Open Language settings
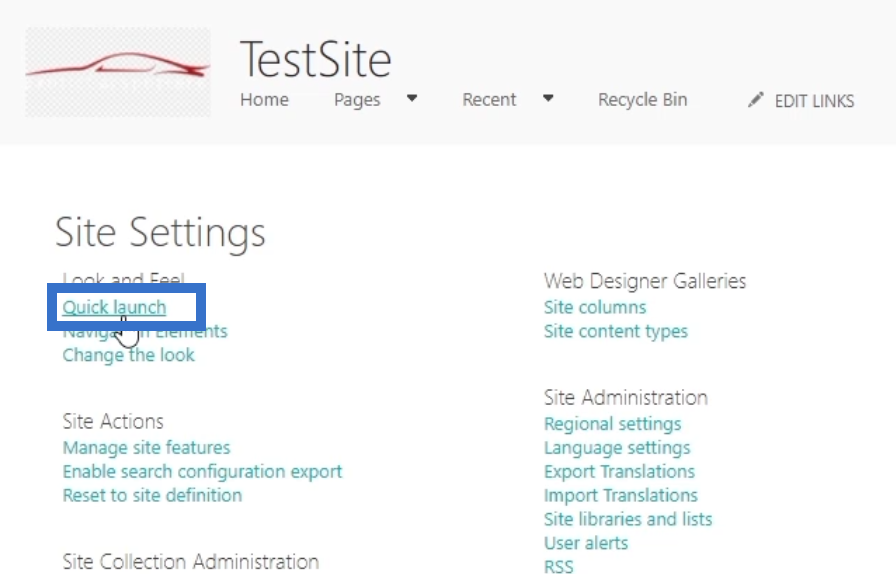896x574 pixels. tap(617, 448)
